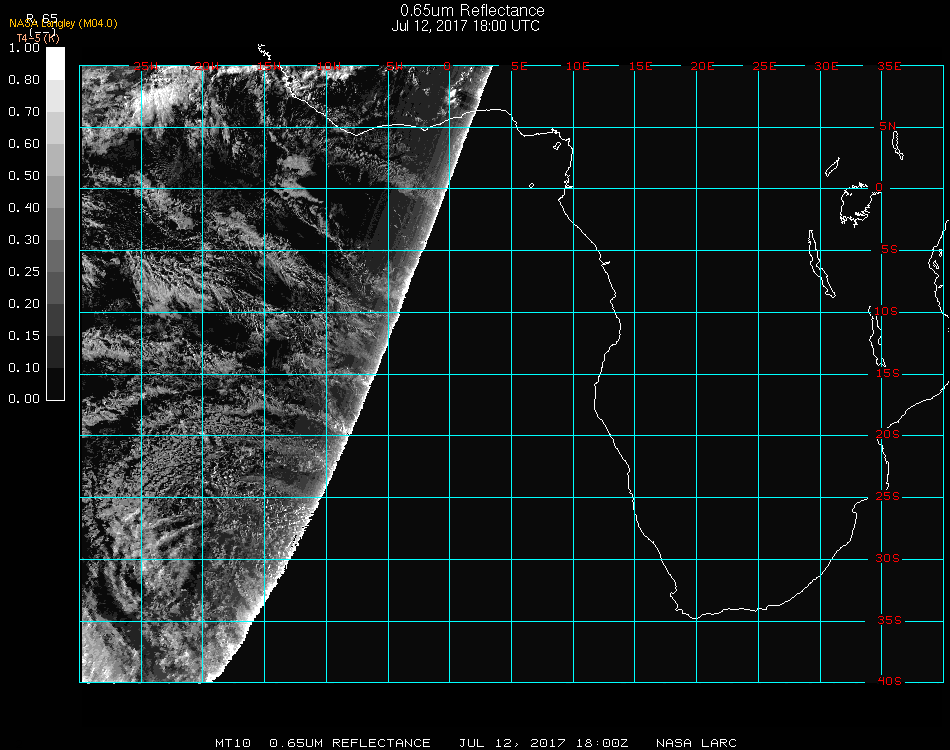Viewport: 950px width, 750px height.
Task: Pick the black bottom segment of the color bar
Action: (55, 383)
